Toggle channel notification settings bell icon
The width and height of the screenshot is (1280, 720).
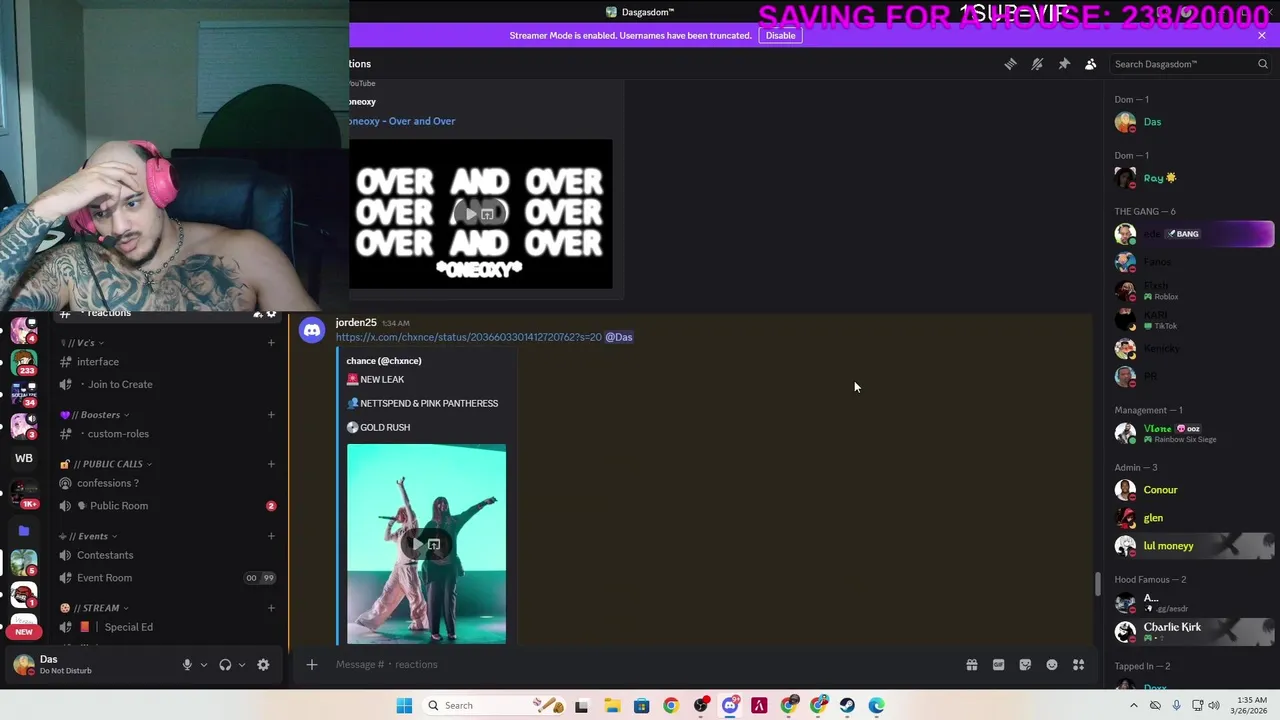1037,64
